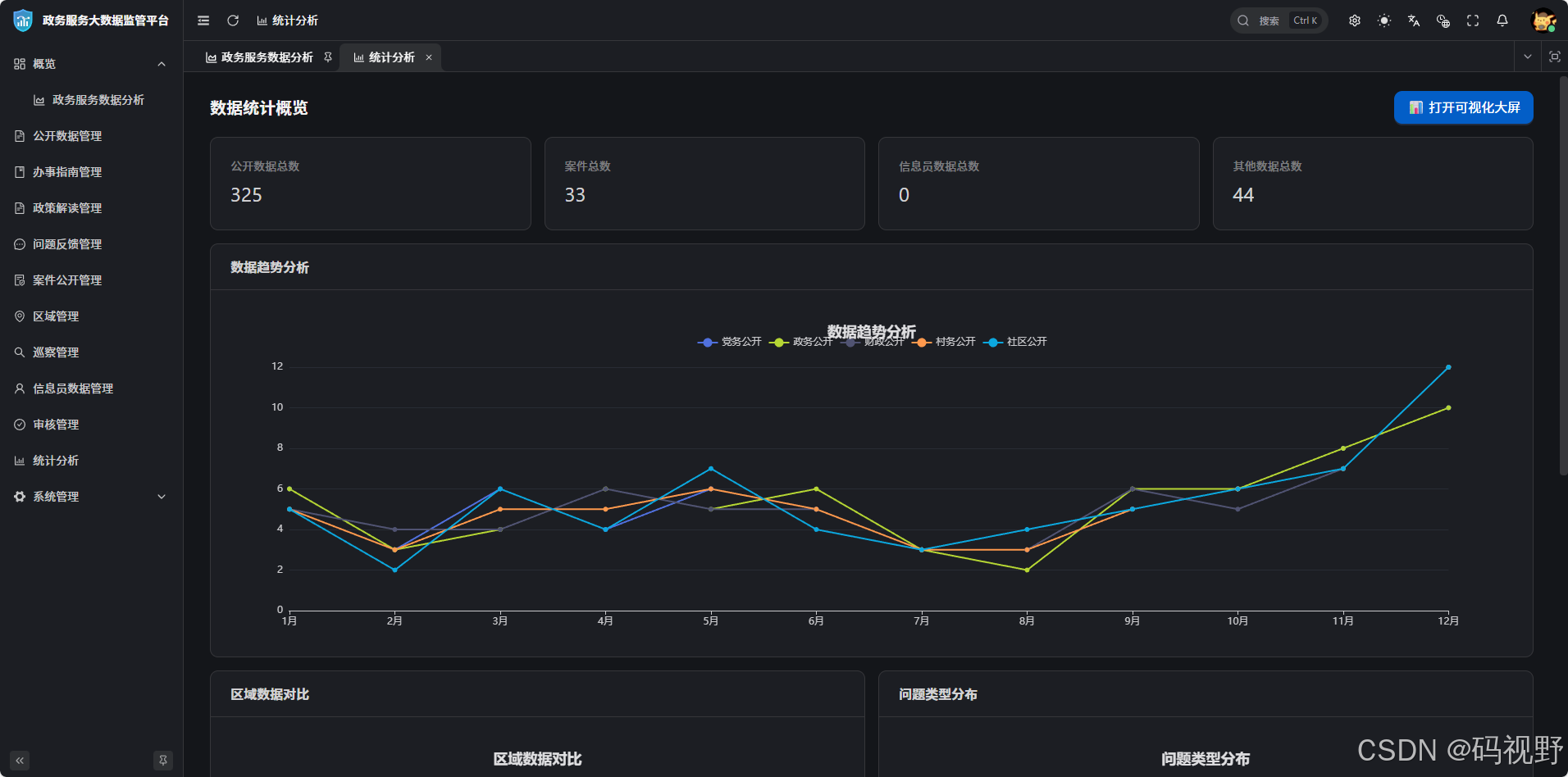Viewport: 1568px width, 777px height.
Task: Open the settings gear icon in header
Action: (x=1355, y=20)
